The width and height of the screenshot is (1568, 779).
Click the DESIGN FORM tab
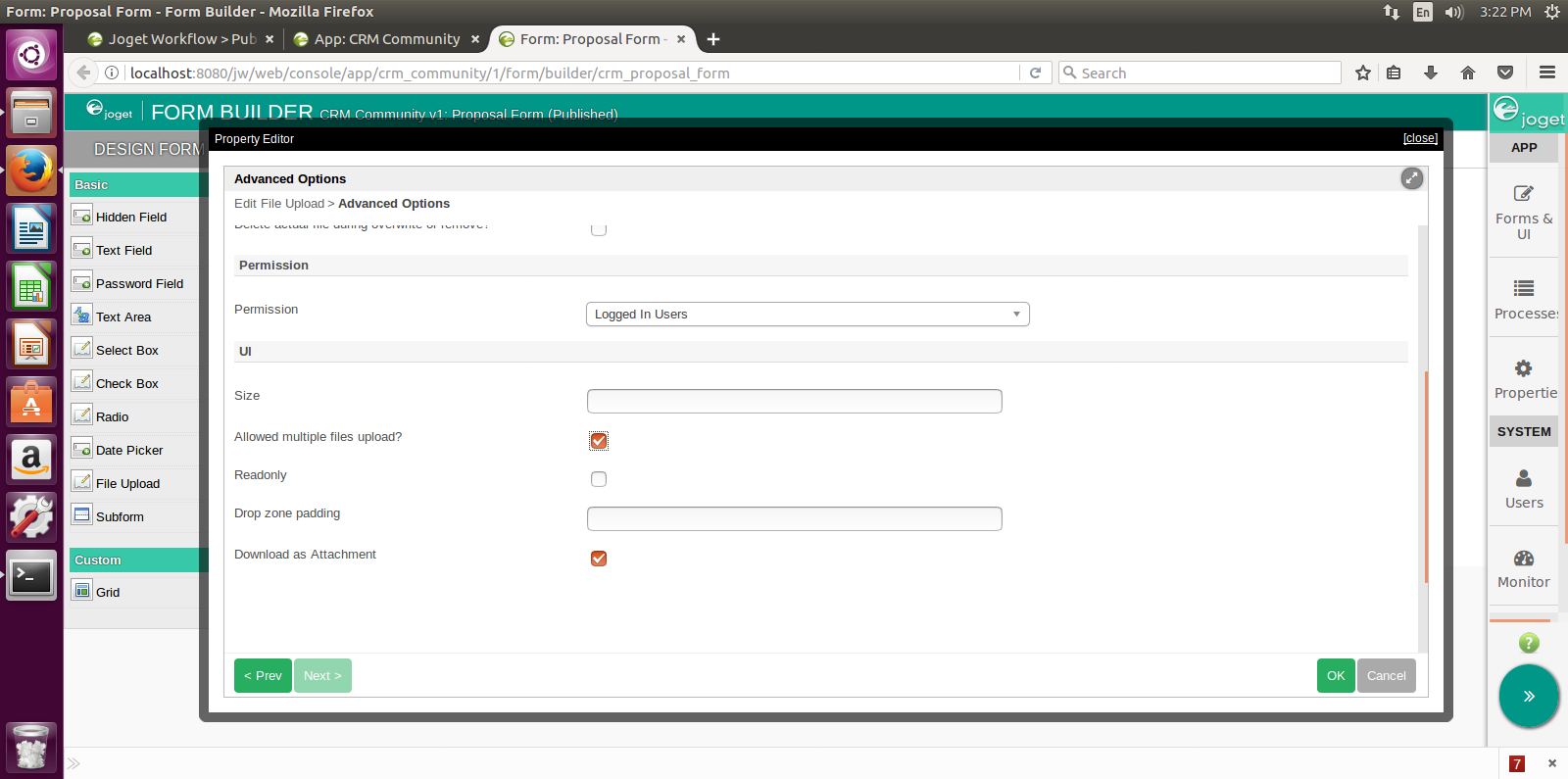[x=149, y=149]
